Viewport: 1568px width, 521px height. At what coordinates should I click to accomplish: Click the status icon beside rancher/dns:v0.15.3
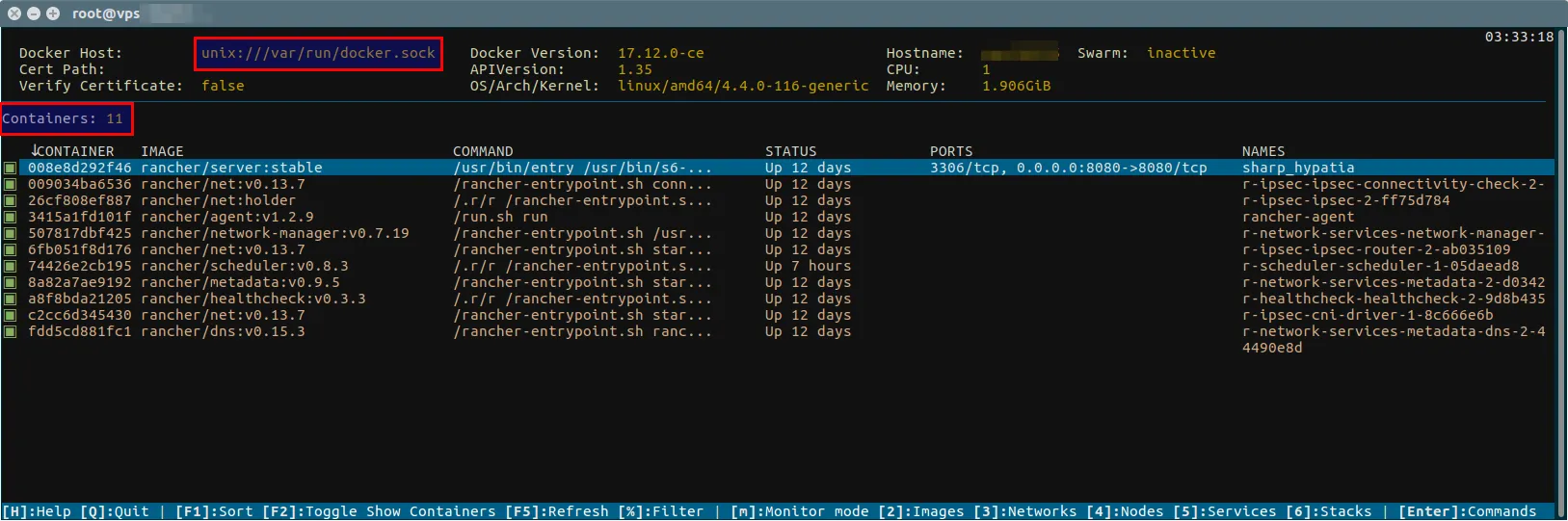(x=11, y=332)
